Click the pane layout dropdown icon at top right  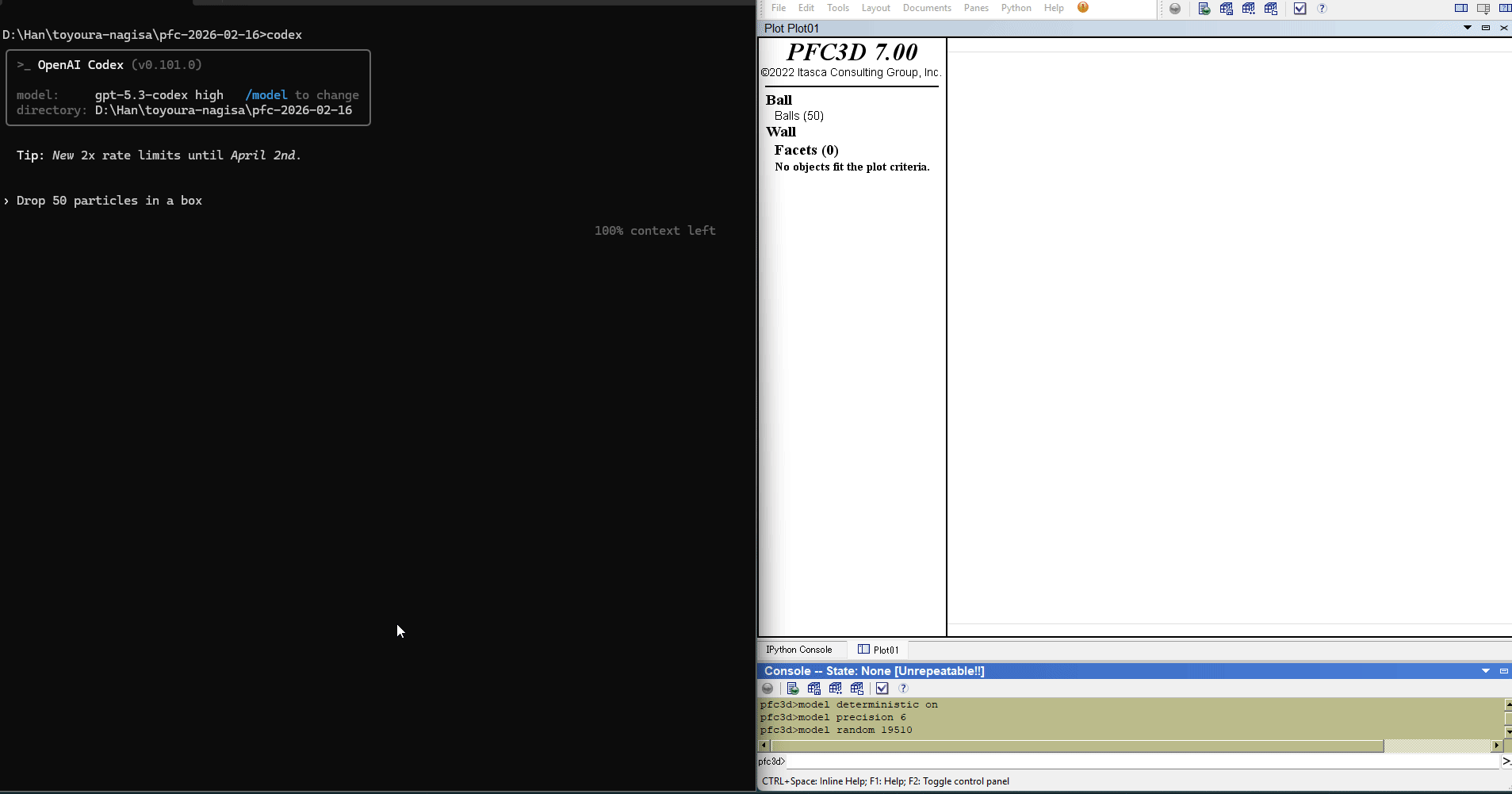pyautogui.click(x=1483, y=9)
